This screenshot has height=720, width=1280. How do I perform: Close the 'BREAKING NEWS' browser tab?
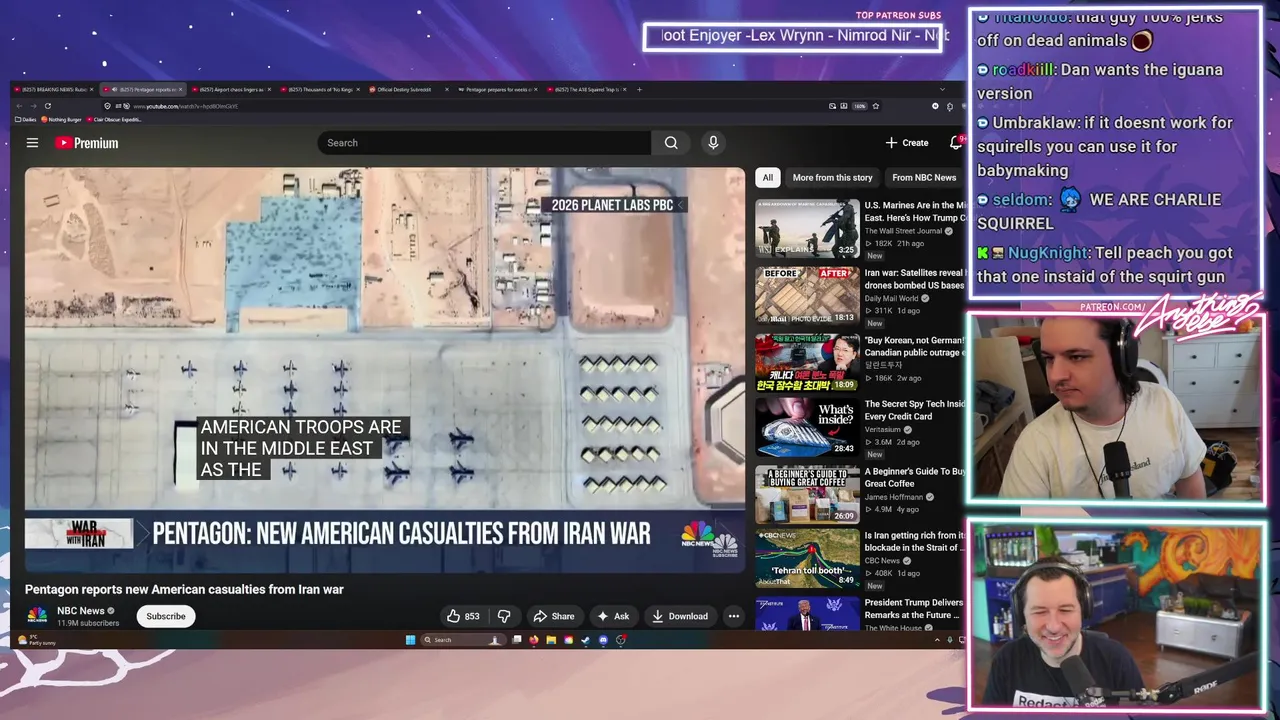coord(91,89)
